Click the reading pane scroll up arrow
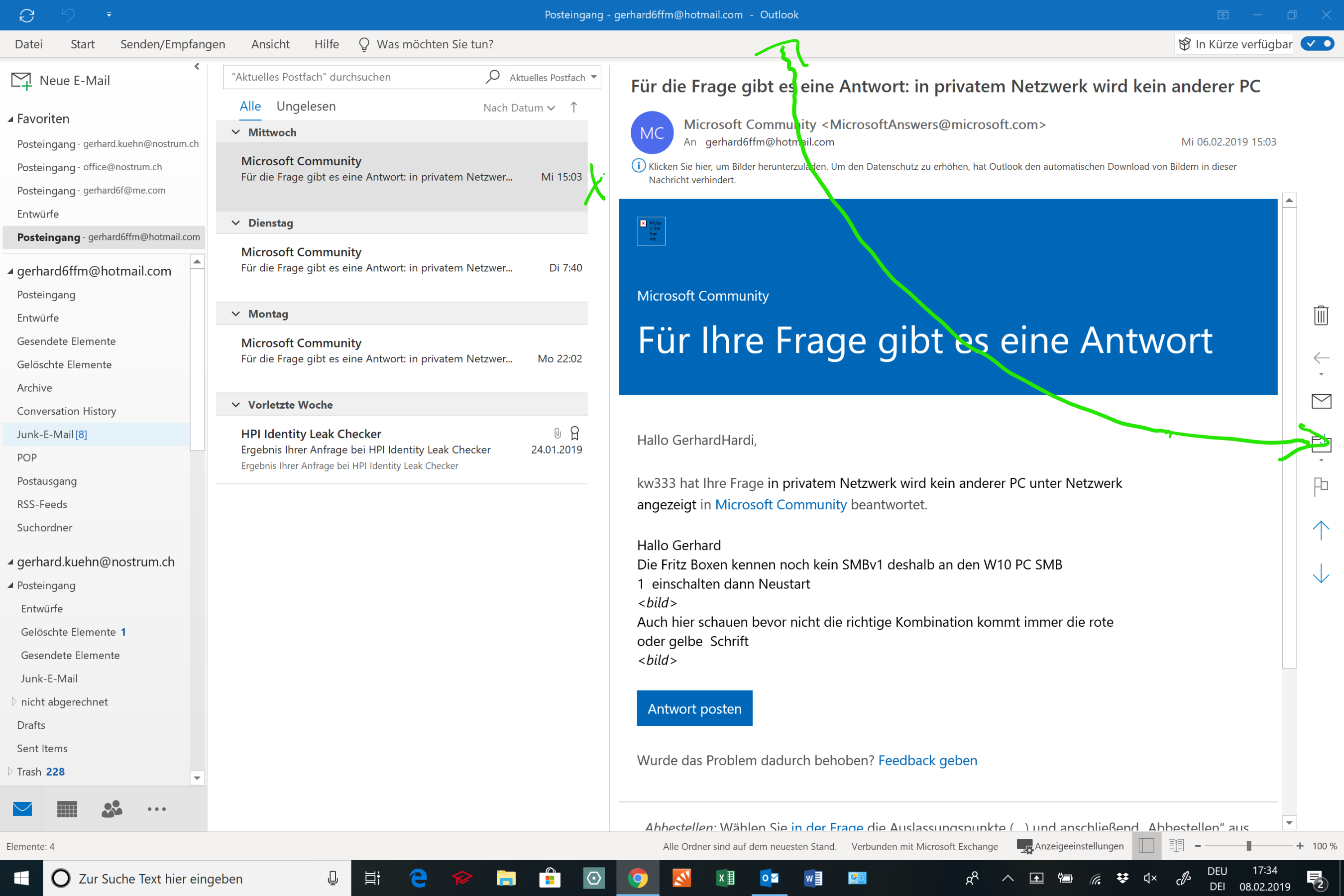 point(1289,200)
